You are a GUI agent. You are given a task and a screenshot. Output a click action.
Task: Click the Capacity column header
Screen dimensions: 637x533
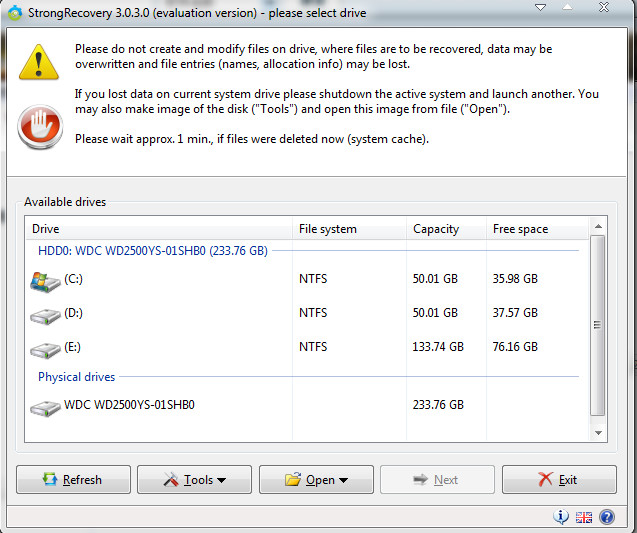pyautogui.click(x=446, y=229)
